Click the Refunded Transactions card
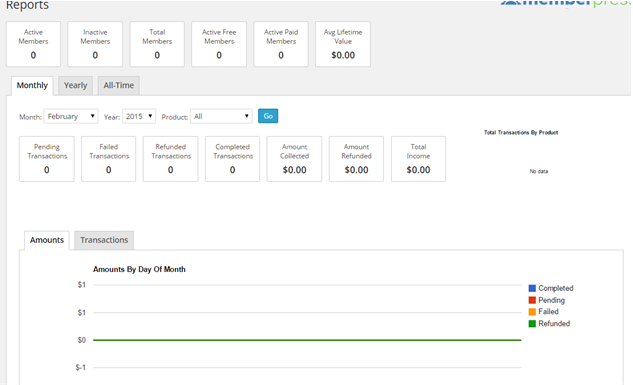Screen dimensions: 633x385 [170, 159]
